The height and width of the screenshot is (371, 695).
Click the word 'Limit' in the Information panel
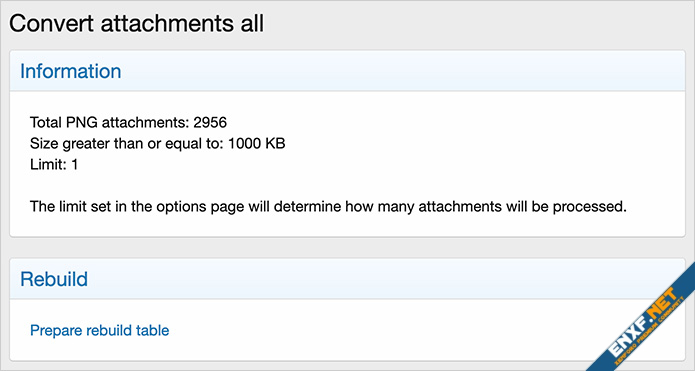pos(47,165)
